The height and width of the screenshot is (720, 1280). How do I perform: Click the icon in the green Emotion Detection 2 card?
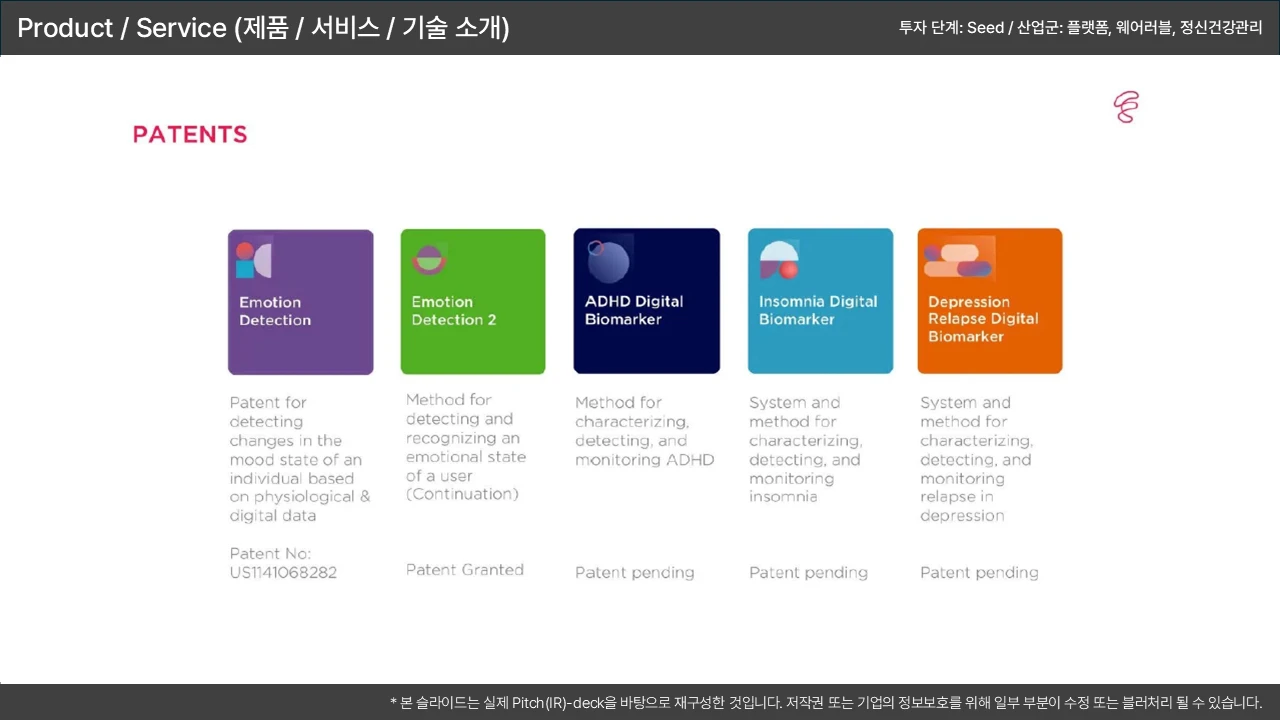(429, 260)
